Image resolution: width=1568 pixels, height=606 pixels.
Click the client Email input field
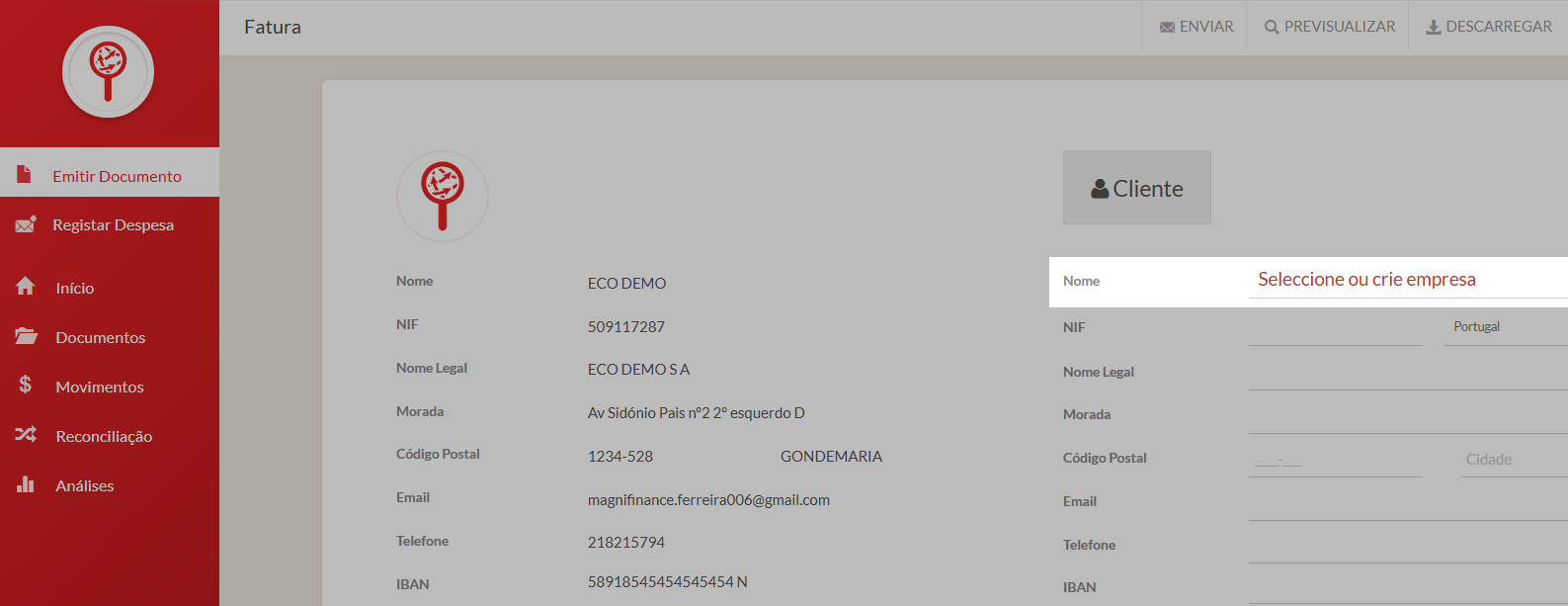[x=1407, y=503]
